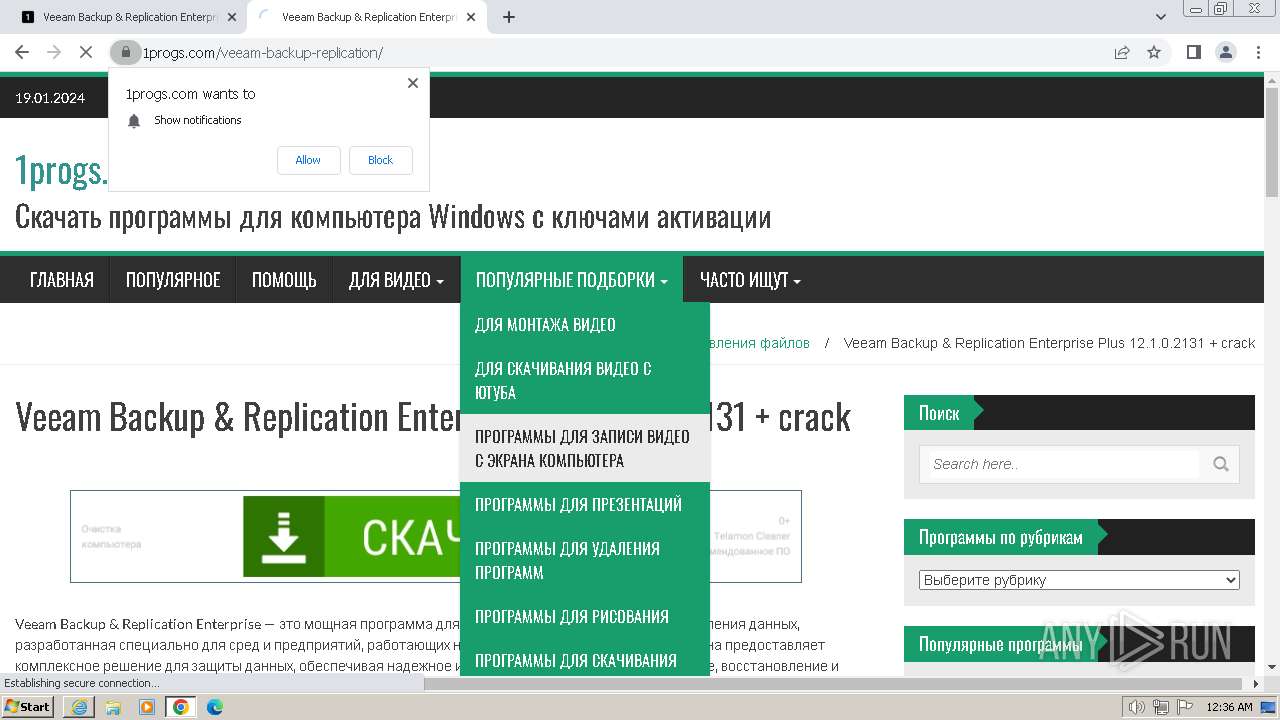Click the date 19.01.2024

[x=50, y=98]
